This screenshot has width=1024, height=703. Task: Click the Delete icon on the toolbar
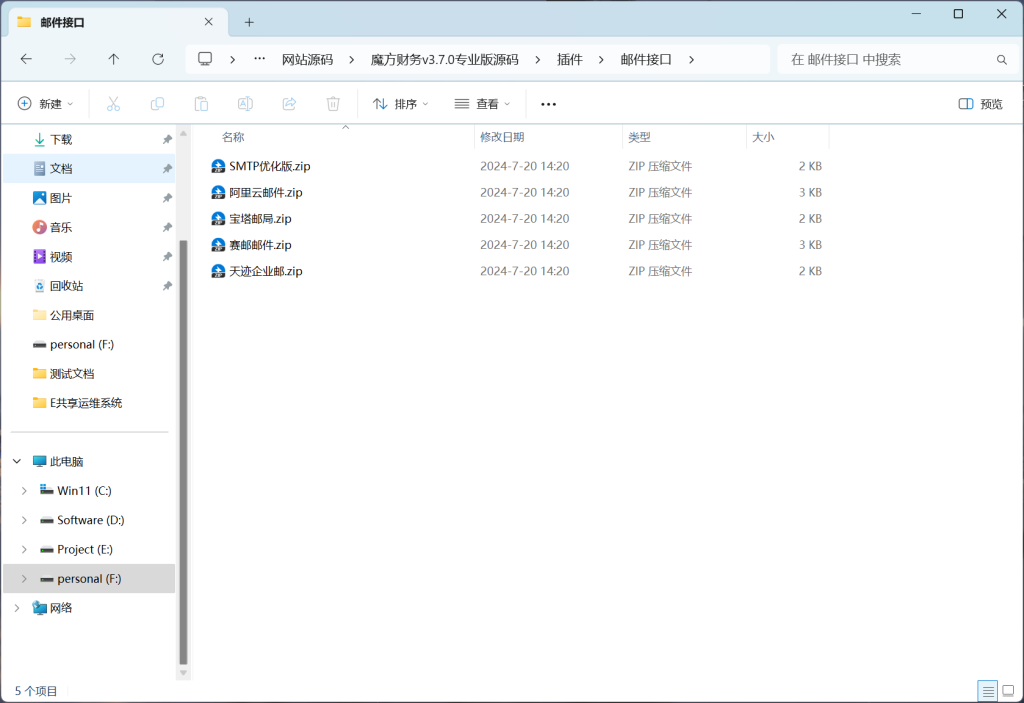point(333,103)
